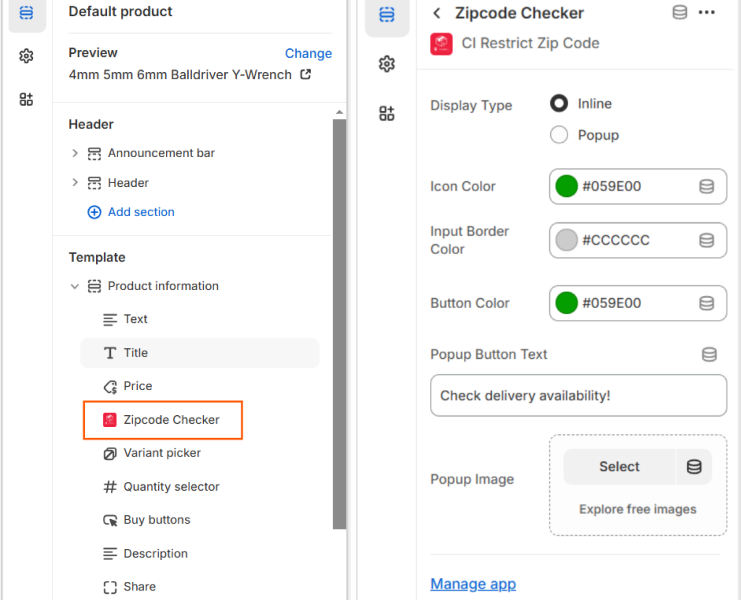Open the Button Color green swatch
The height and width of the screenshot is (600, 741).
point(566,303)
